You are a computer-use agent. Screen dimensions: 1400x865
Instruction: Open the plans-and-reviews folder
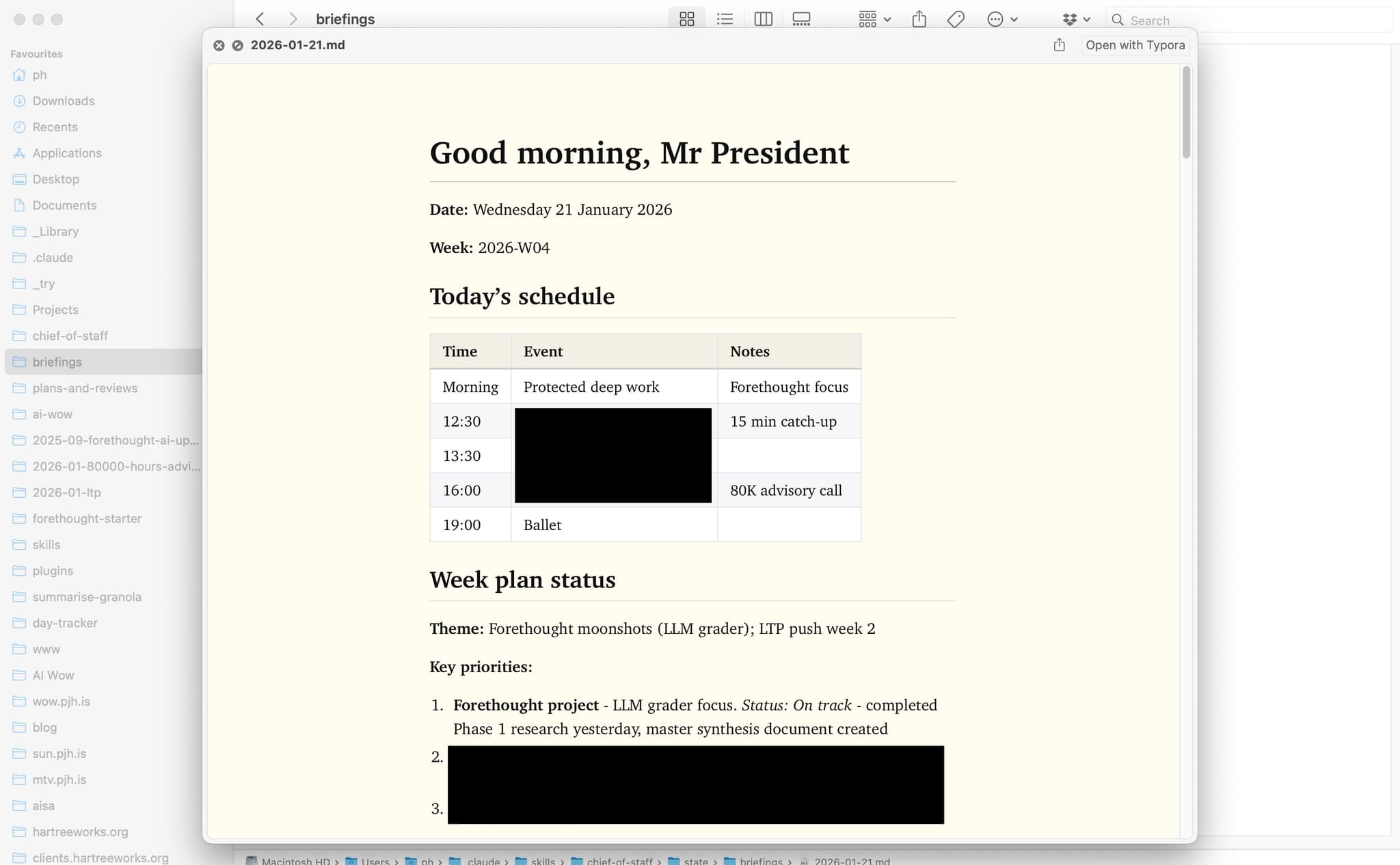tap(85, 388)
